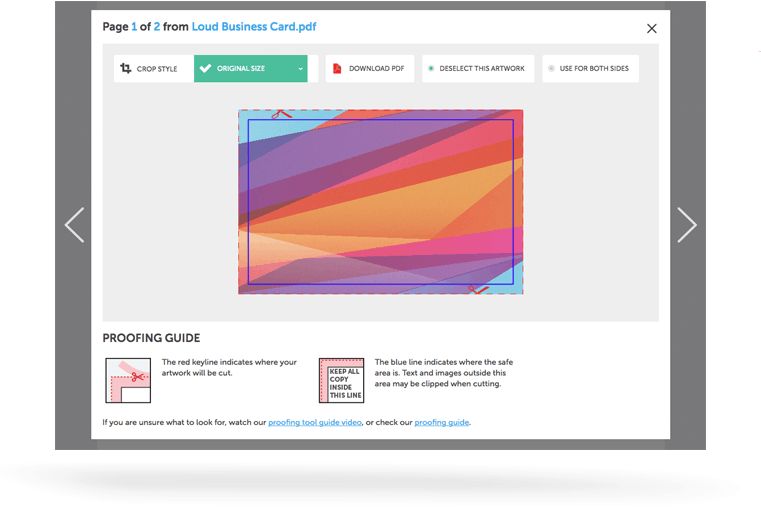Click the red PDF file icon

tap(337, 68)
